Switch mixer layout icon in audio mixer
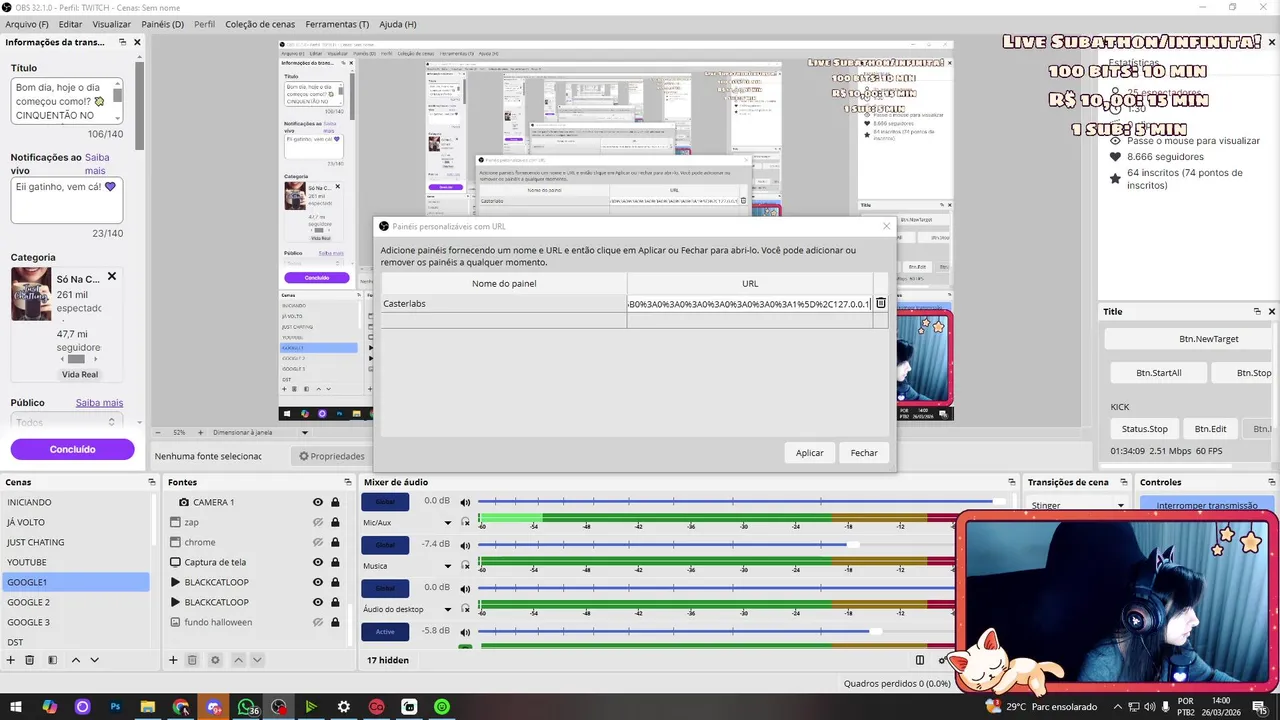 (x=920, y=660)
